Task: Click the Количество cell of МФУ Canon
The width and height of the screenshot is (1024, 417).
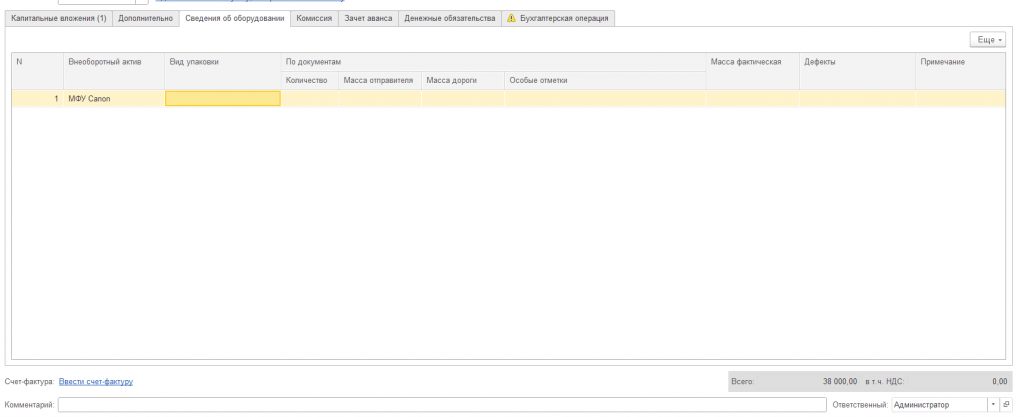Action: click(x=310, y=99)
